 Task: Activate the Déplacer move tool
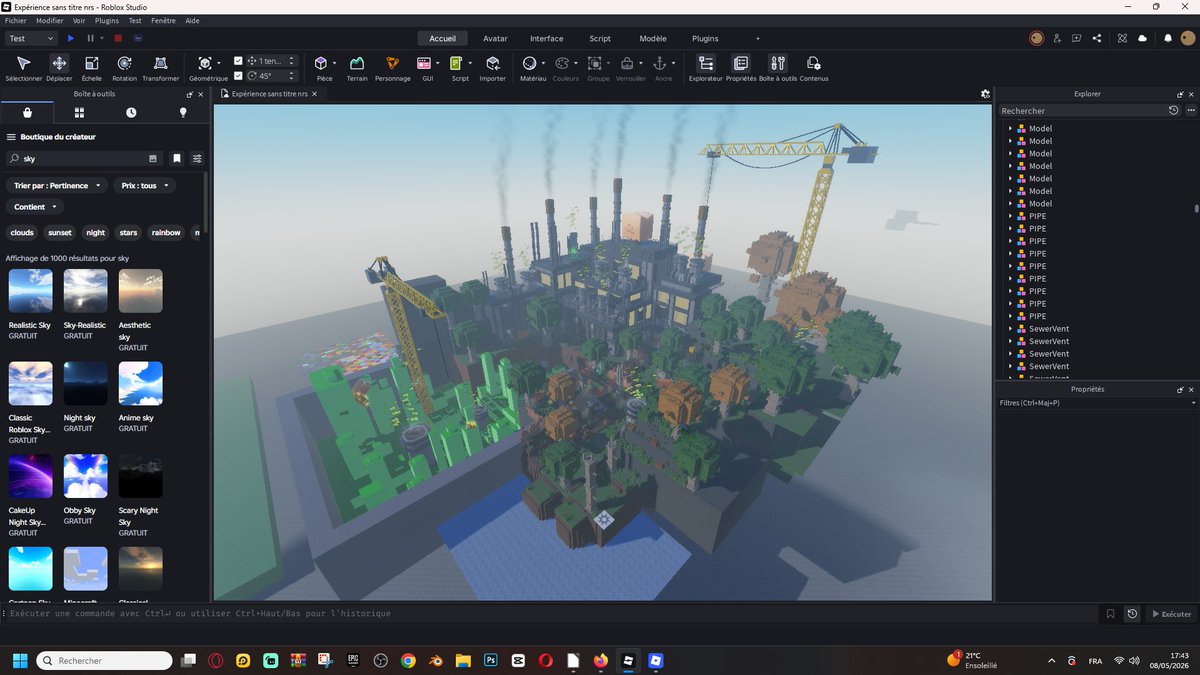point(59,68)
